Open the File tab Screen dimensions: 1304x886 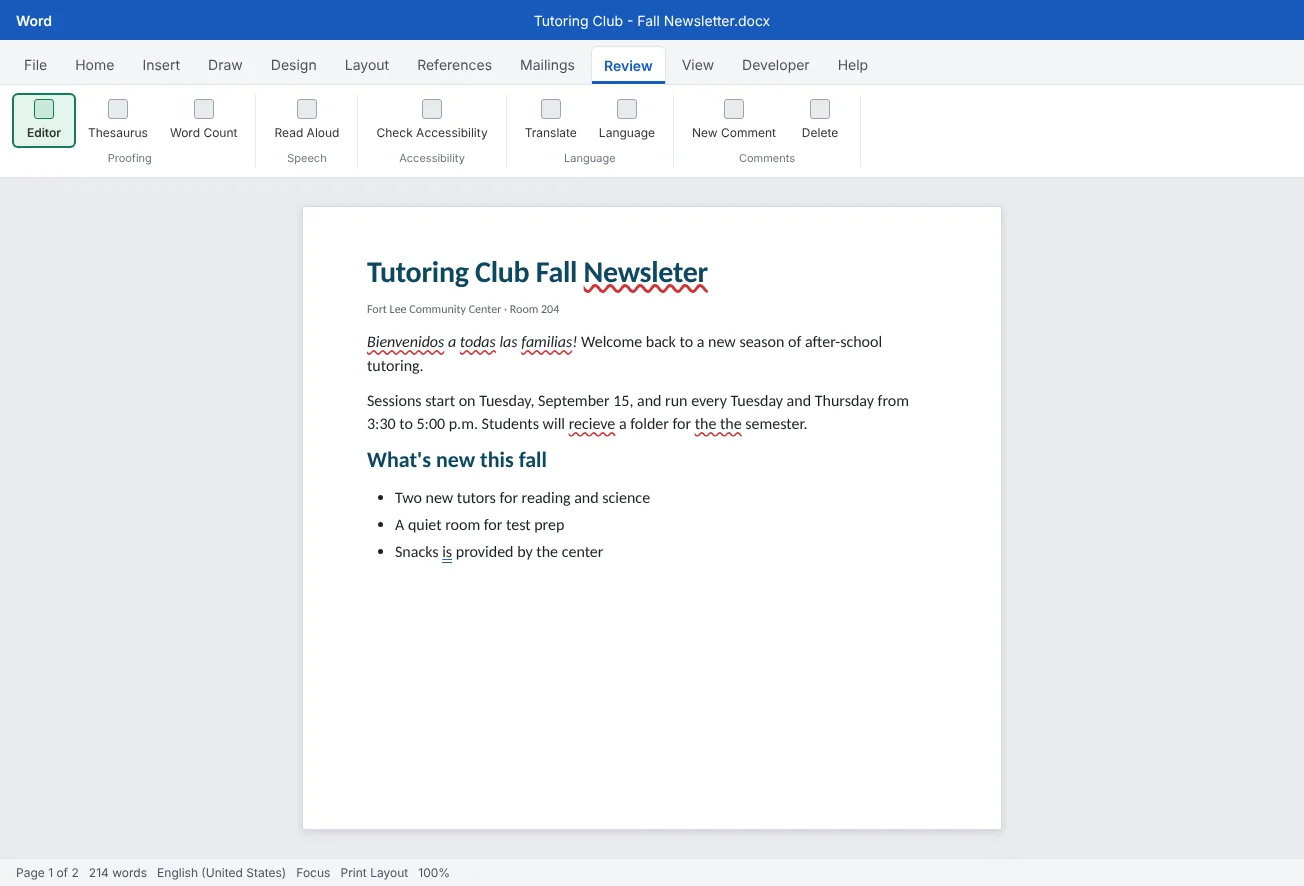point(36,65)
